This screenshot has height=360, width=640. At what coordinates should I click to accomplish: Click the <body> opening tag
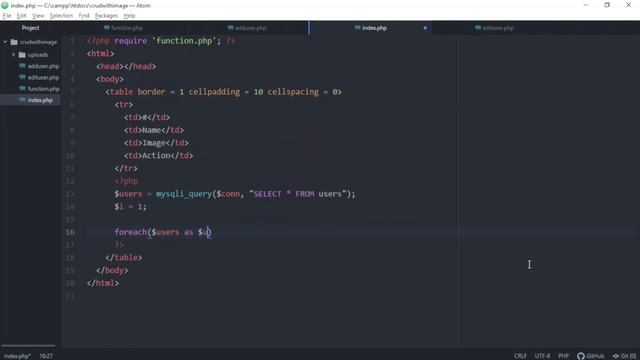tap(110, 79)
